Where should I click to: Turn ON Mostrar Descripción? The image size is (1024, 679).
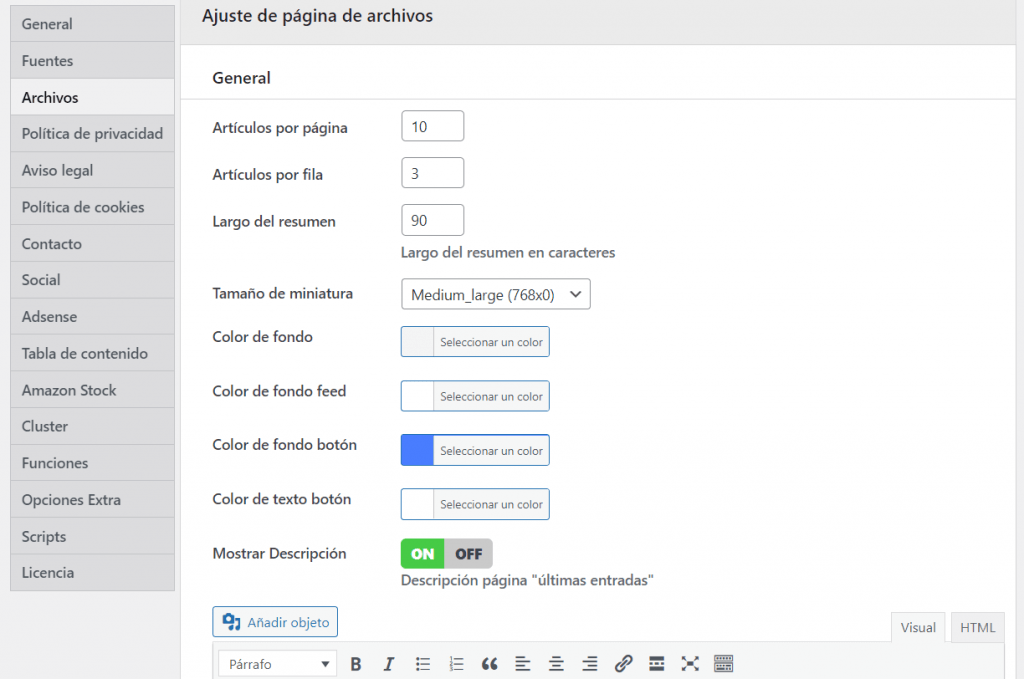click(423, 554)
